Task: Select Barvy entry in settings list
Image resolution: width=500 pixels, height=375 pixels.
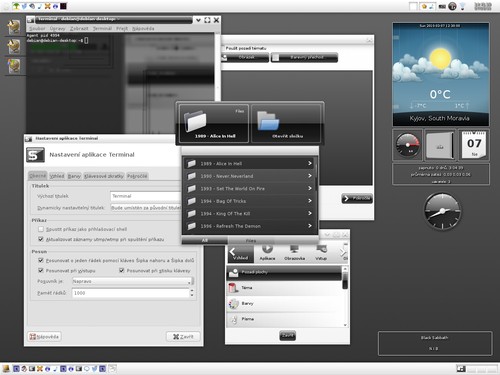Action: [284, 304]
